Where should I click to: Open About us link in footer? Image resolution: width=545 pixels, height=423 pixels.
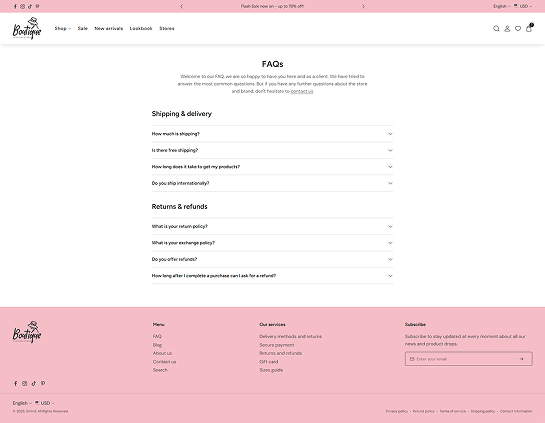[162, 353]
